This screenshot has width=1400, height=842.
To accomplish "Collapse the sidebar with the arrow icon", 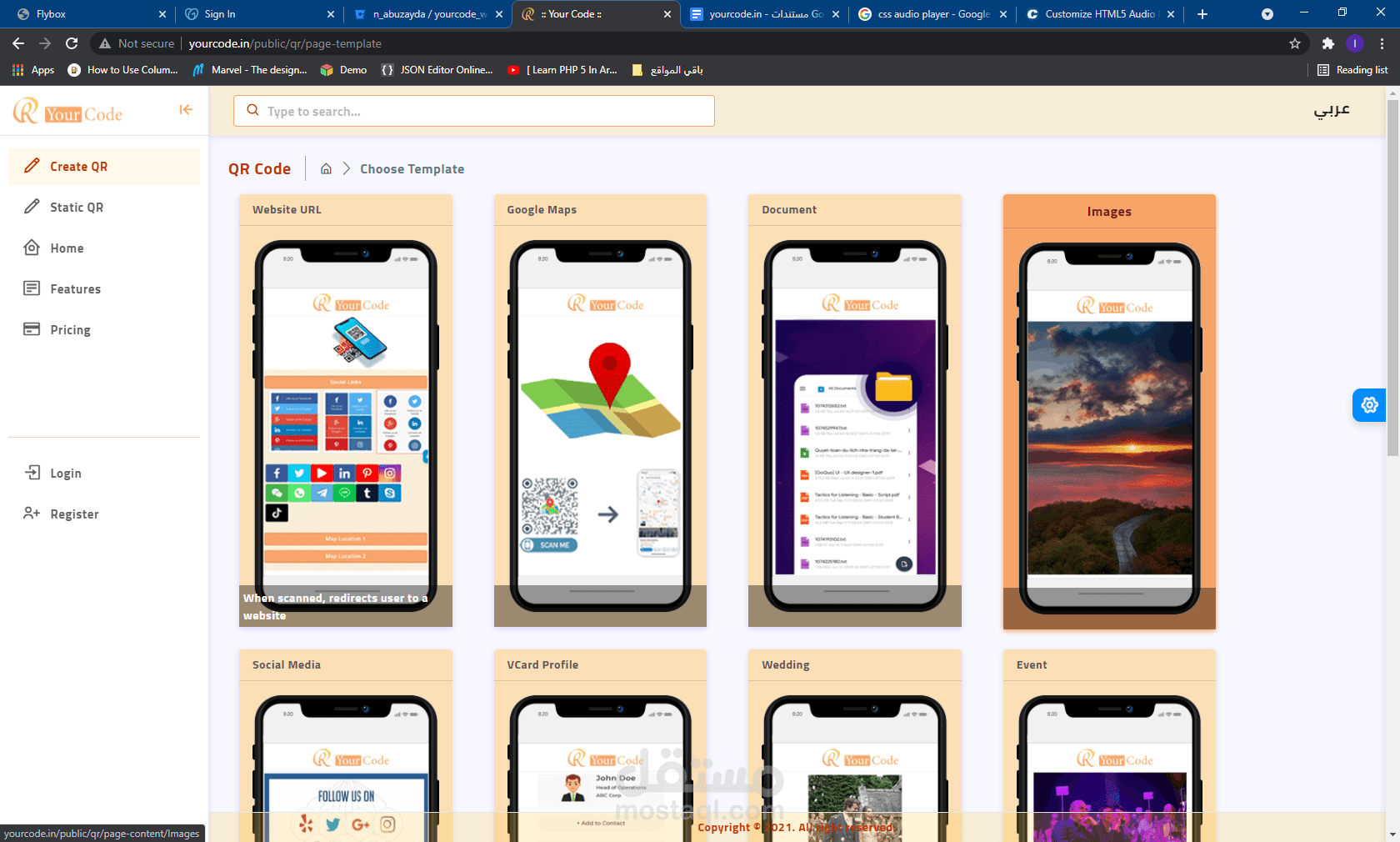I will [x=186, y=109].
